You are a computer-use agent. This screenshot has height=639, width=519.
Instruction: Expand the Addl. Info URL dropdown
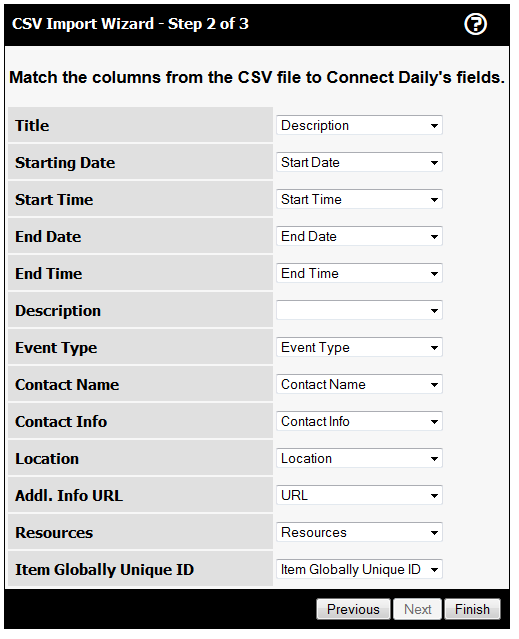[x=359, y=496]
